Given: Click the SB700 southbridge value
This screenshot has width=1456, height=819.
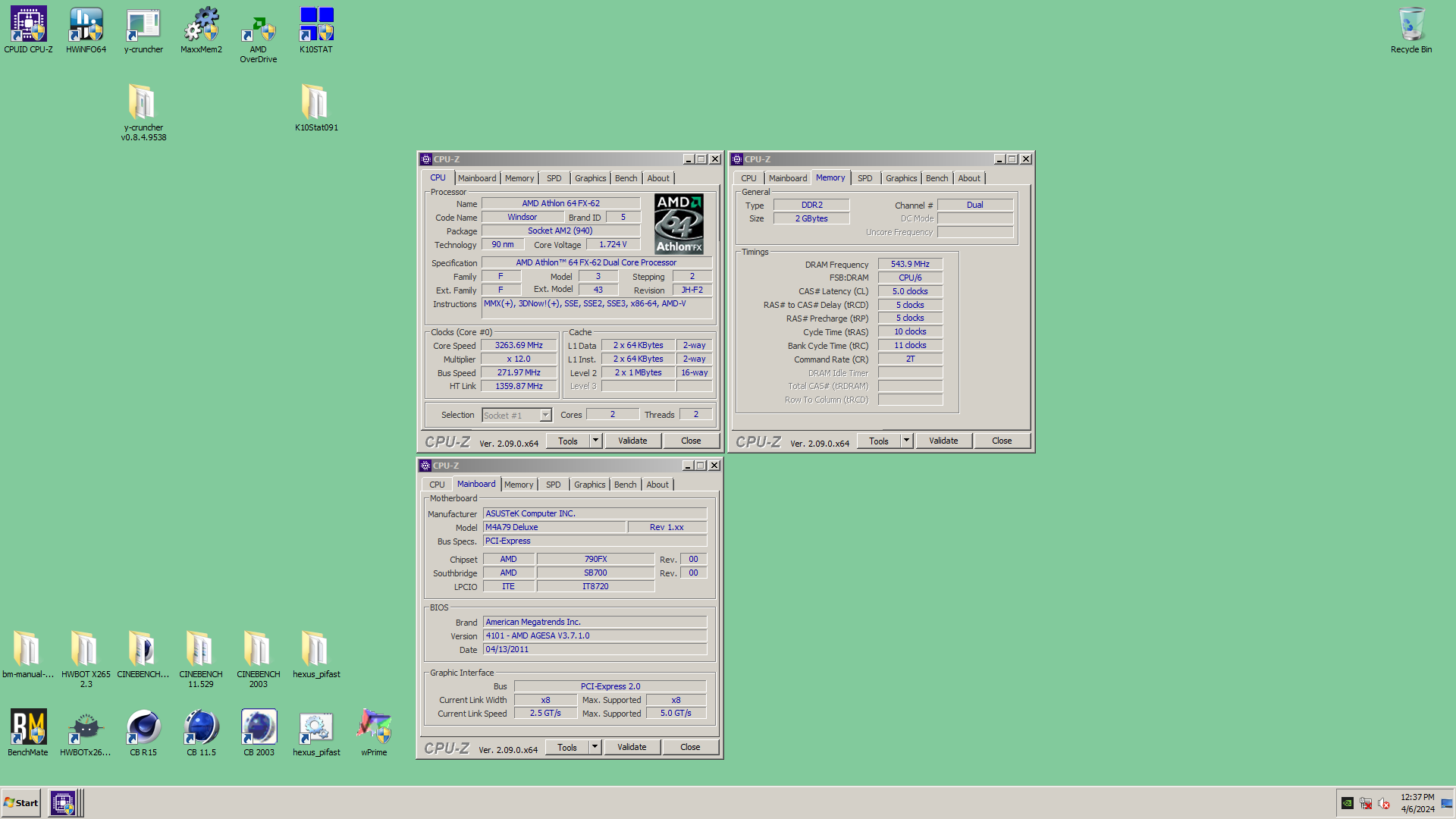Looking at the screenshot, I should (x=595, y=573).
